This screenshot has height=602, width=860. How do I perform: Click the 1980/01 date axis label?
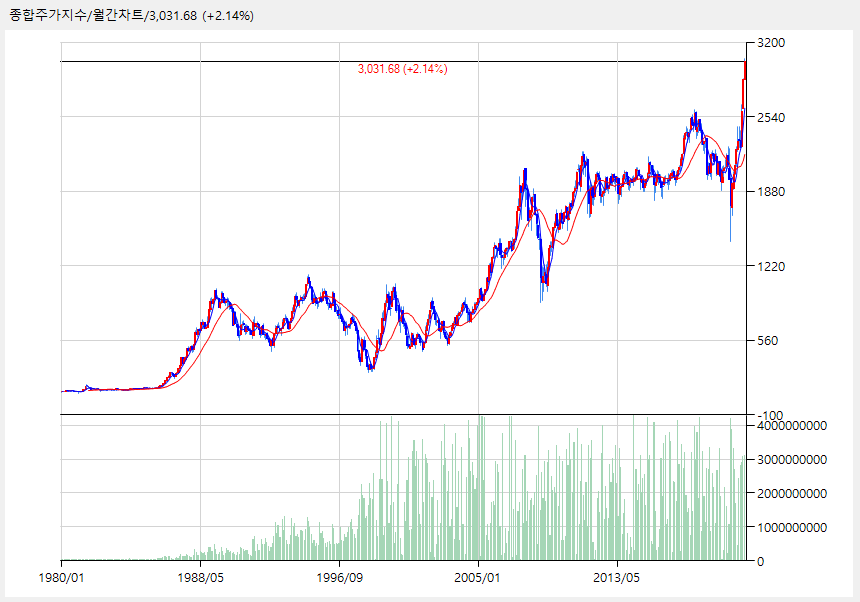click(x=61, y=578)
